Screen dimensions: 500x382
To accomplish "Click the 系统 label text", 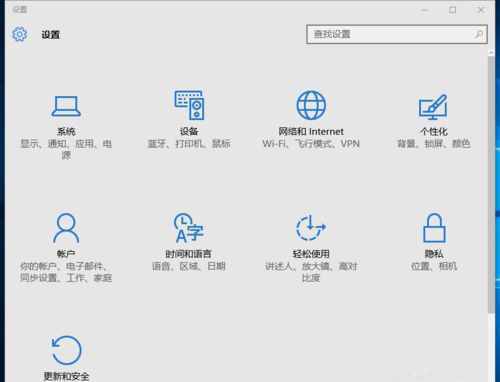I will point(66,131).
